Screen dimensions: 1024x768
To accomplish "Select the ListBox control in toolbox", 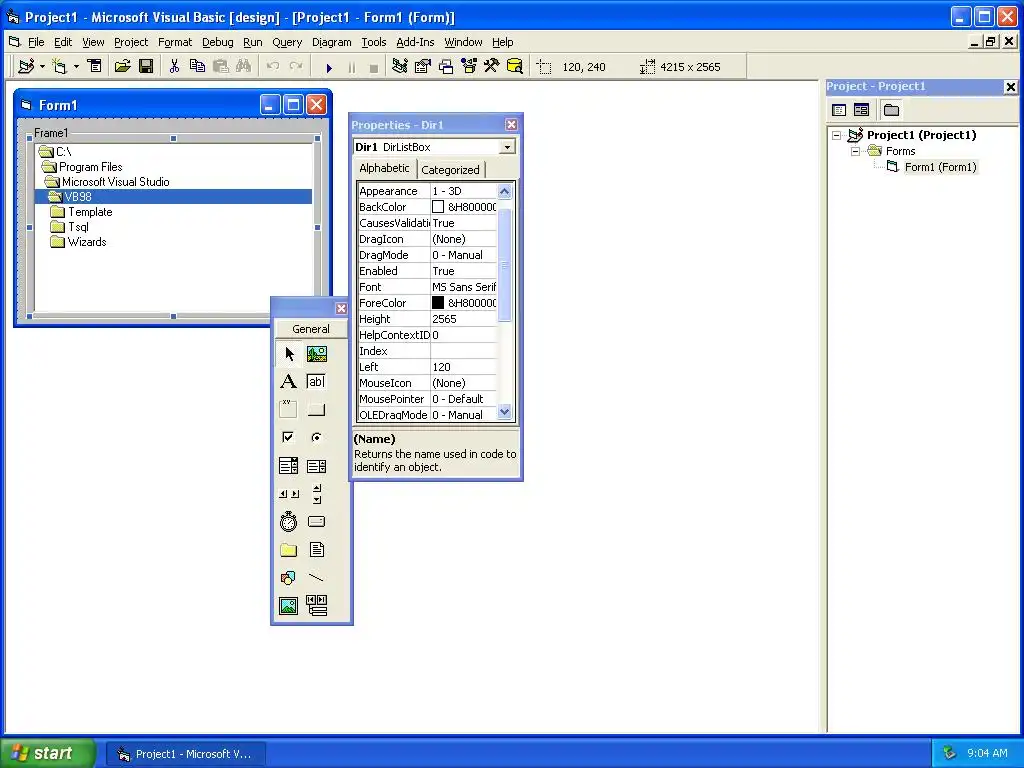I will coord(317,466).
